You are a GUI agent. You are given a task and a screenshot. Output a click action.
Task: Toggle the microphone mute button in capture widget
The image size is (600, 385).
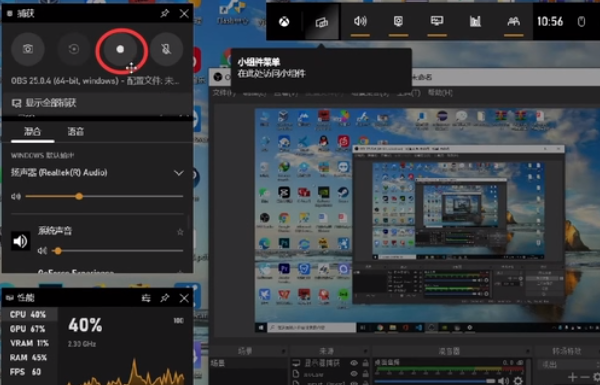click(x=166, y=49)
